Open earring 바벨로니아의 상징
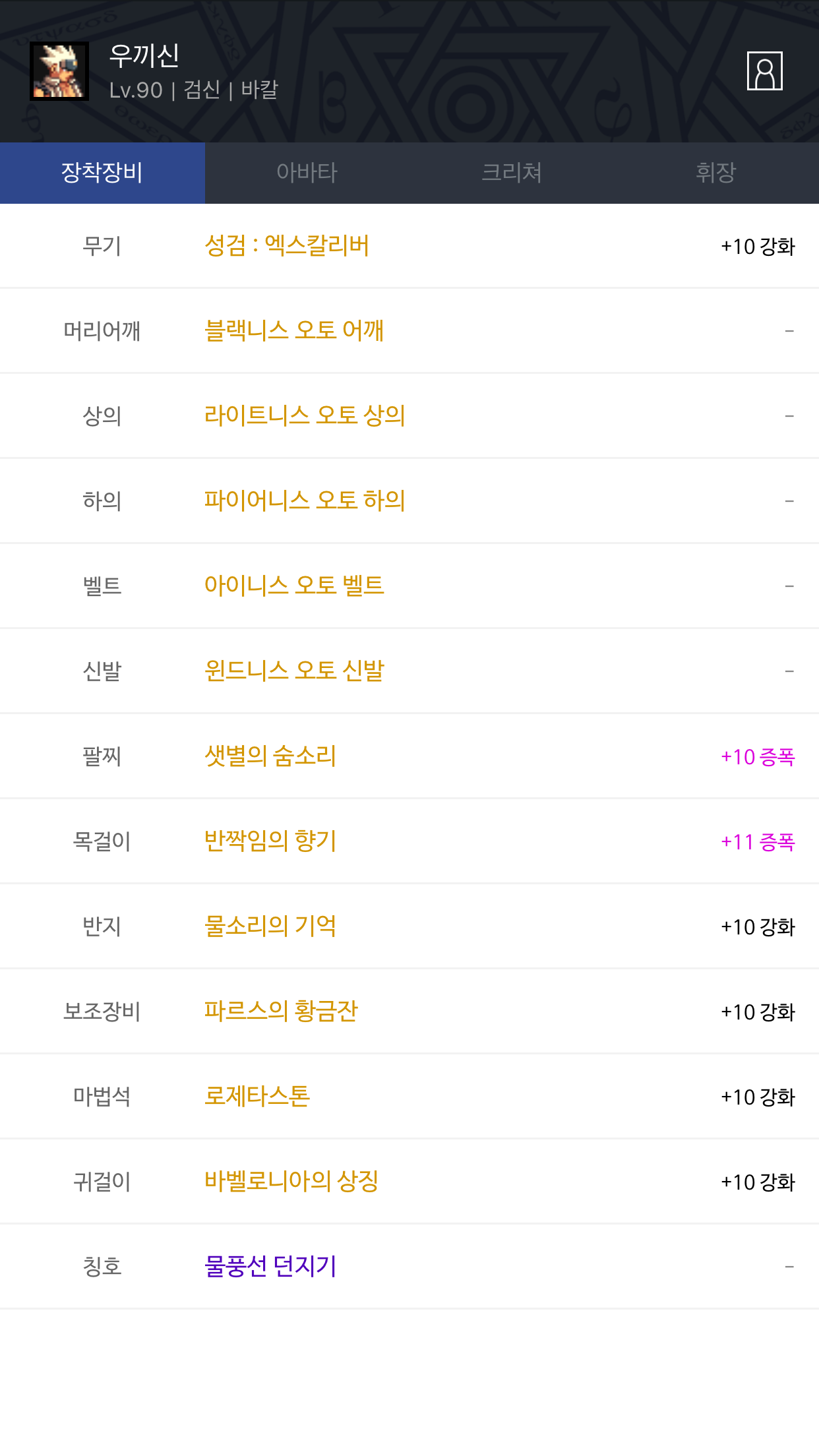819x1456 pixels. point(291,1181)
